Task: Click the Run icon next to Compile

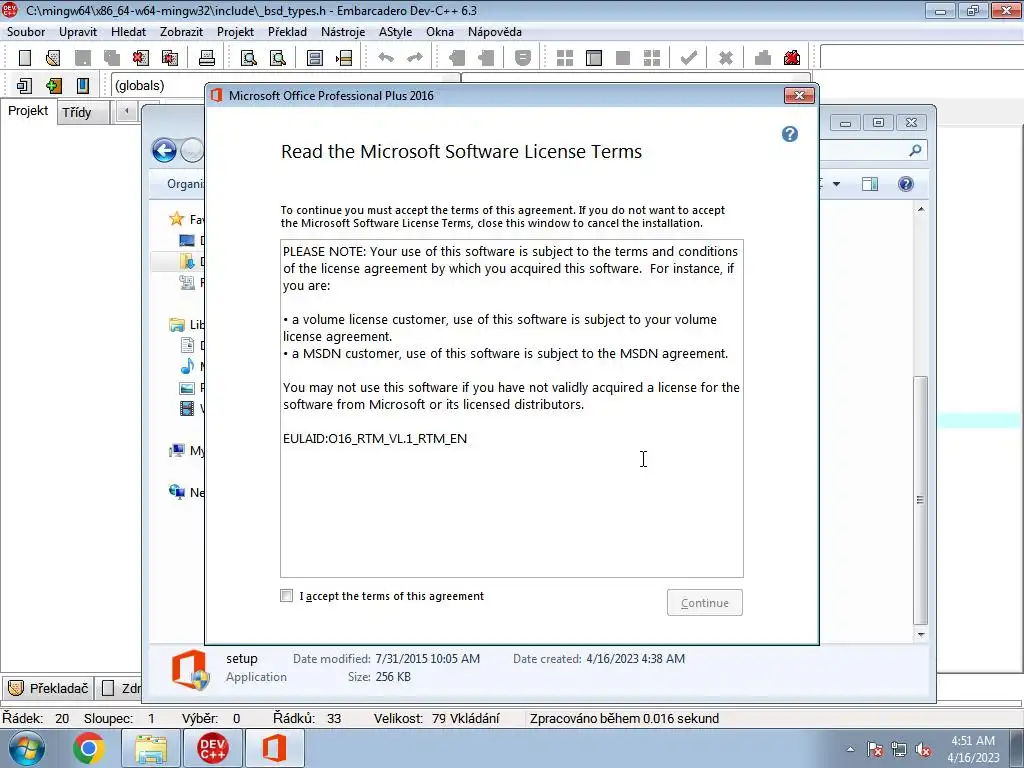Action: (594, 58)
